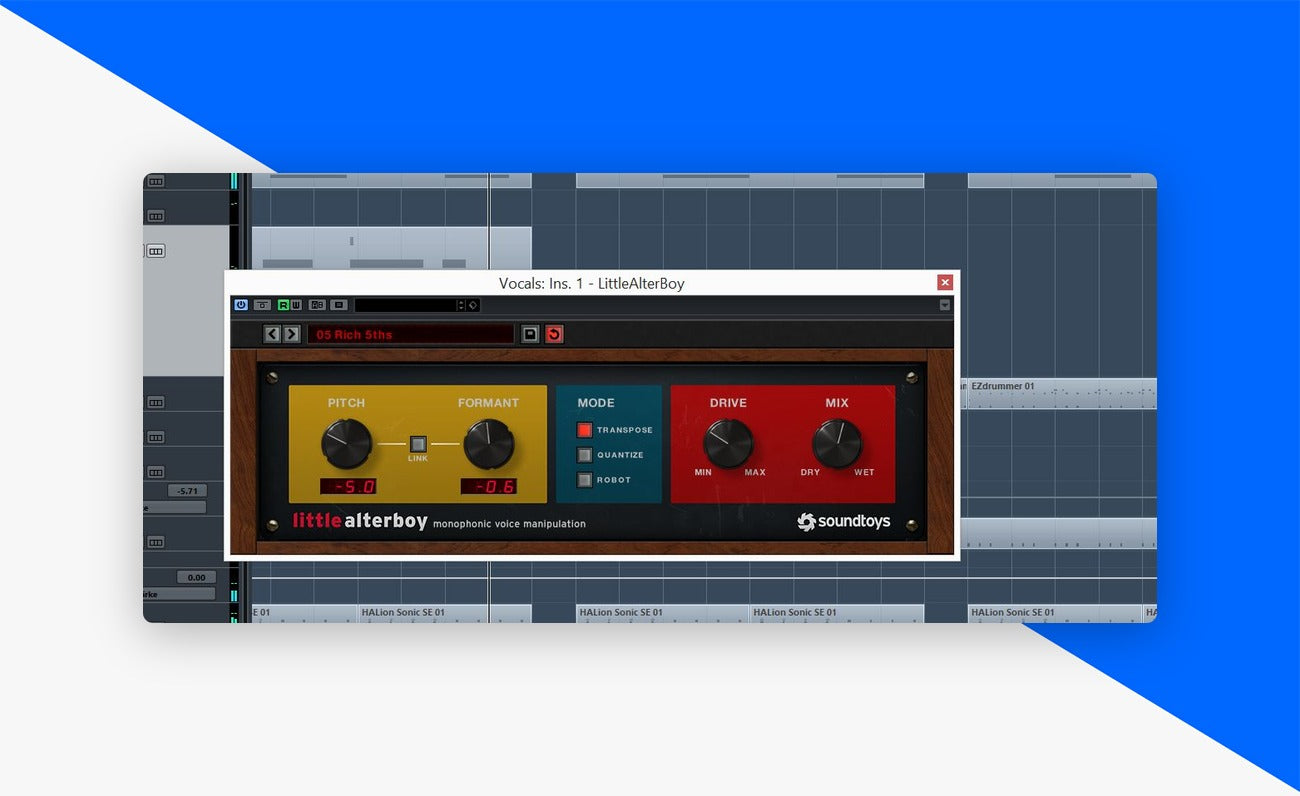Image resolution: width=1300 pixels, height=796 pixels.
Task: Click the little alterboy logo text
Action: click(360, 521)
